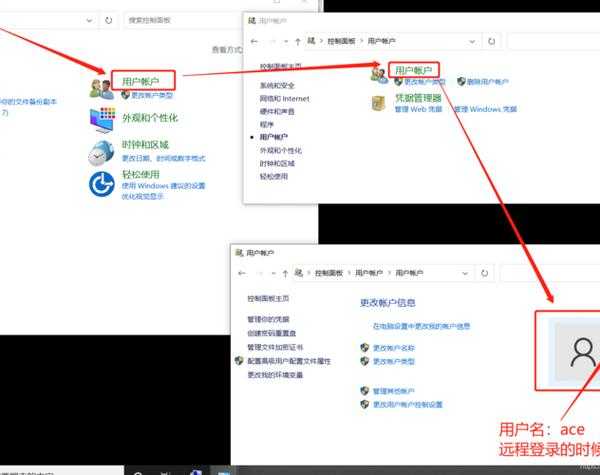600x475 pixels.
Task: Click 更改帐户类型 in left Control Panel window
Action: (x=152, y=95)
